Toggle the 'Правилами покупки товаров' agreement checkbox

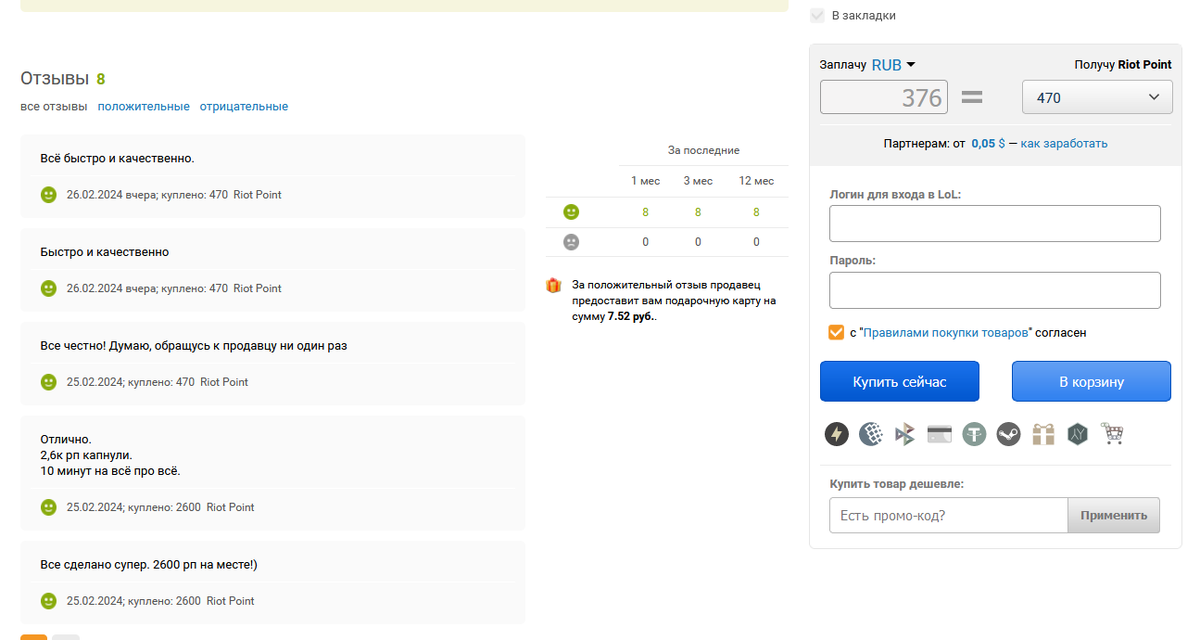pyautogui.click(x=837, y=332)
